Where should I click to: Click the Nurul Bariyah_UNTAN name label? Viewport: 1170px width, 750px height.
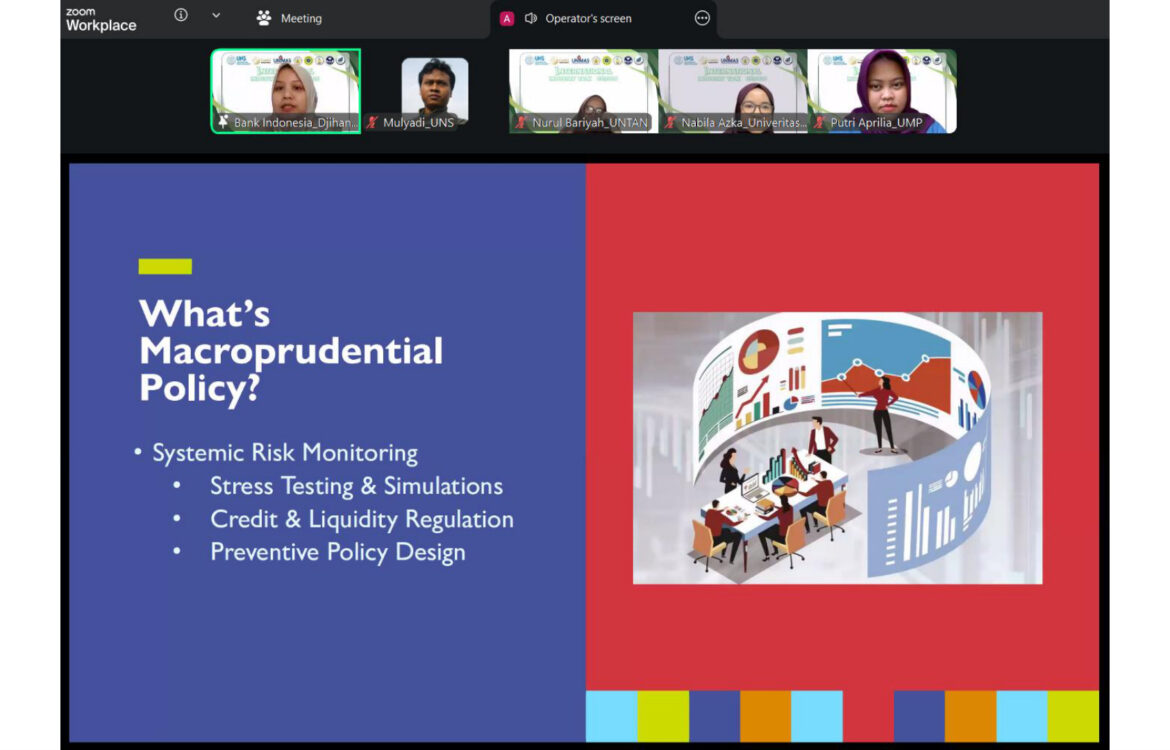coord(590,123)
